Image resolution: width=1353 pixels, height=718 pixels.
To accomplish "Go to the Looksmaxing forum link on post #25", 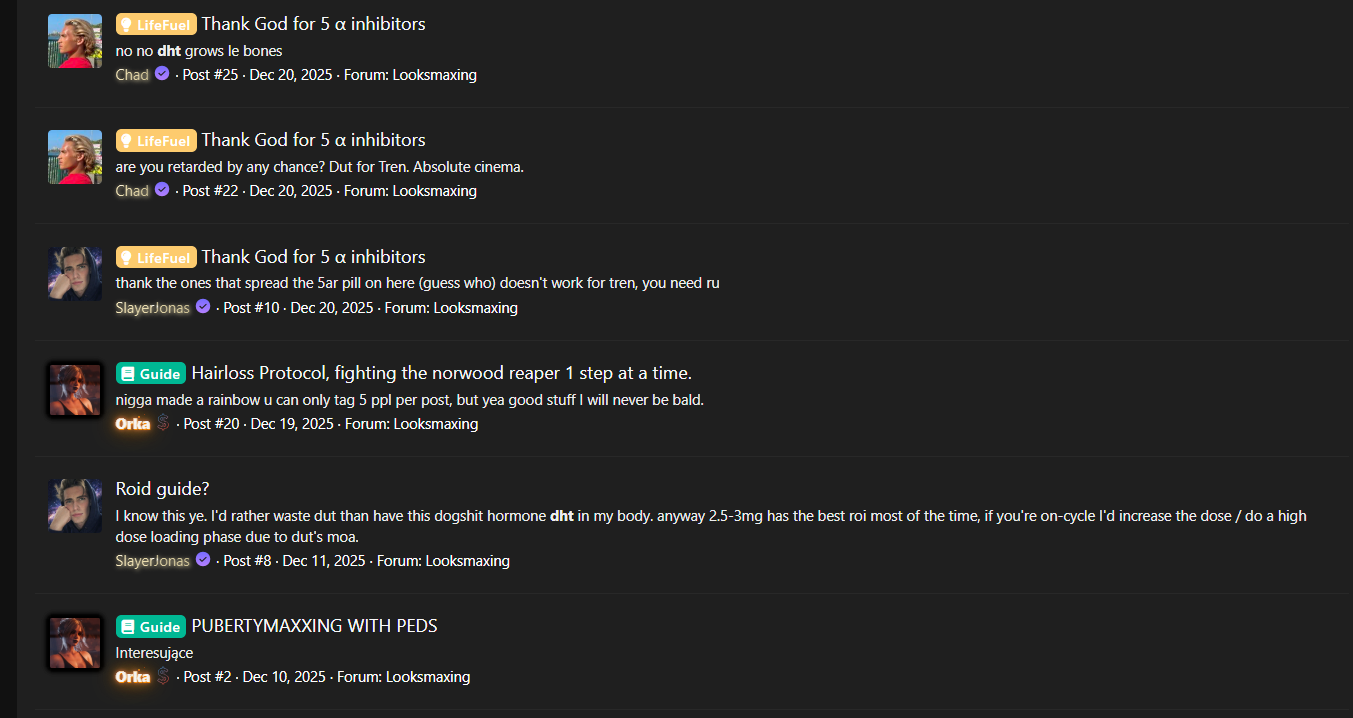I will coord(434,75).
